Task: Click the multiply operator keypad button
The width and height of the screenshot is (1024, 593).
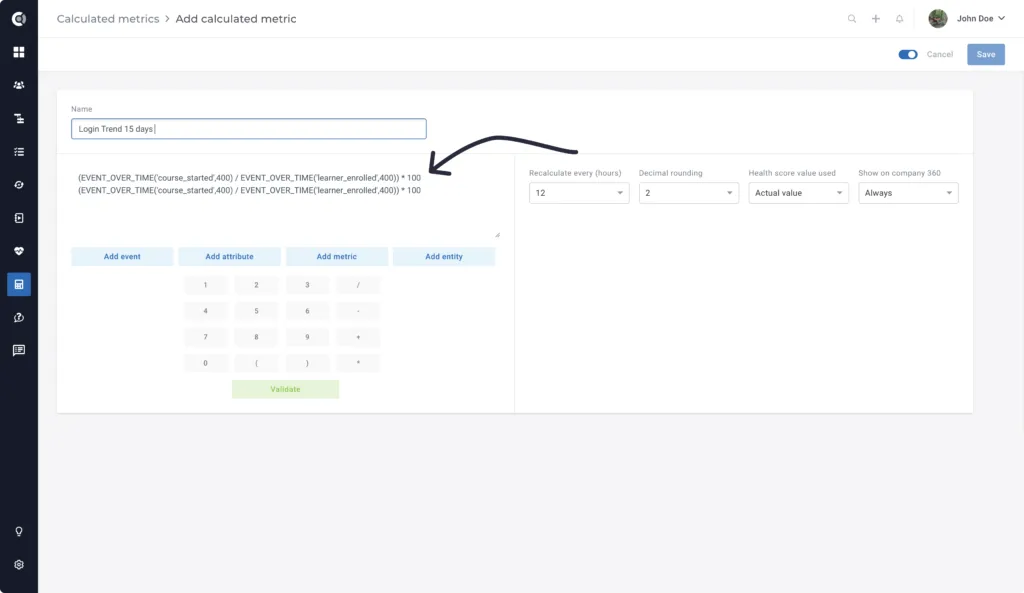Action: [358, 363]
